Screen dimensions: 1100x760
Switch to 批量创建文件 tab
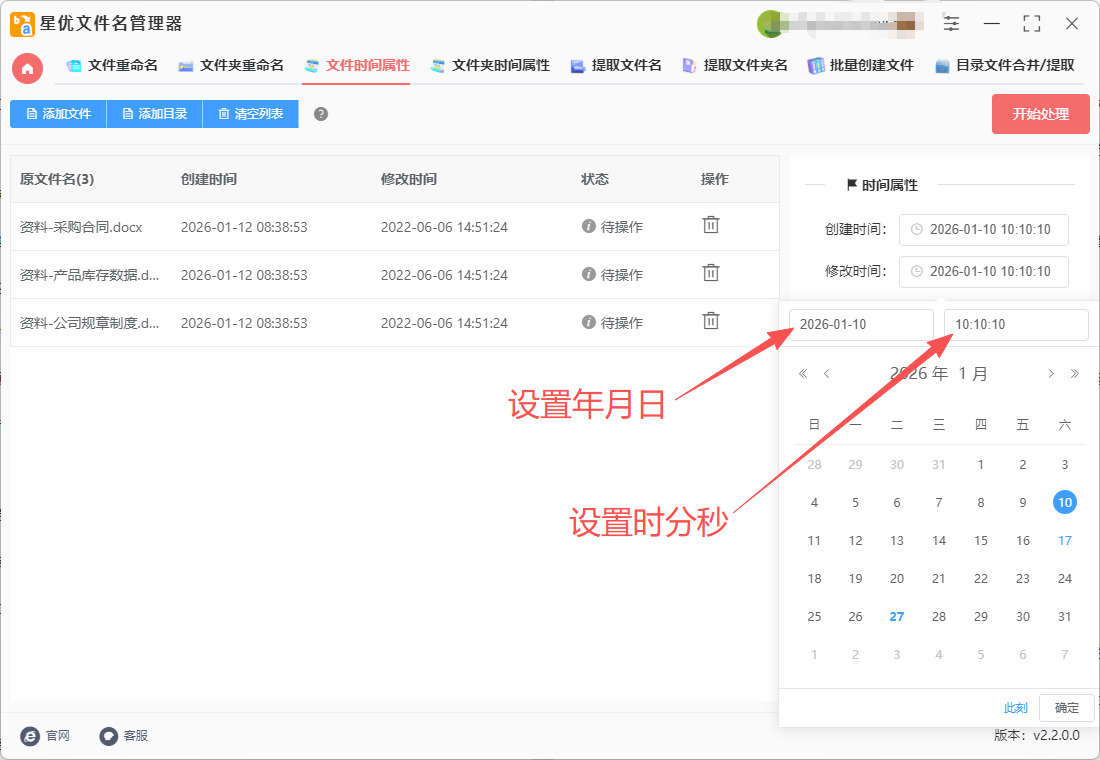coord(861,66)
